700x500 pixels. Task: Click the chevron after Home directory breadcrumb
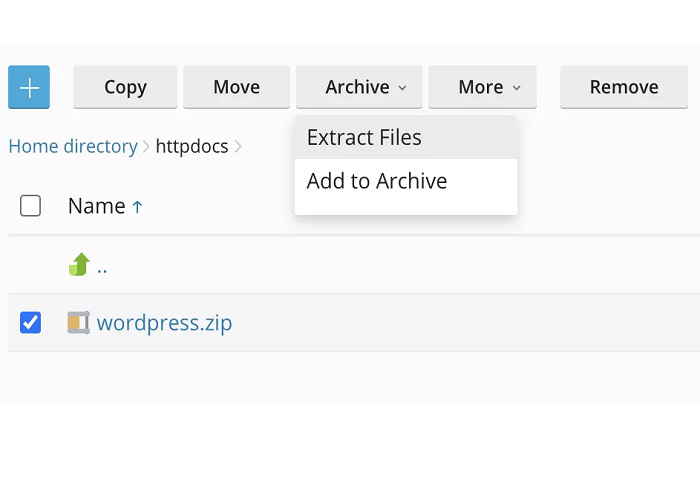pos(146,147)
